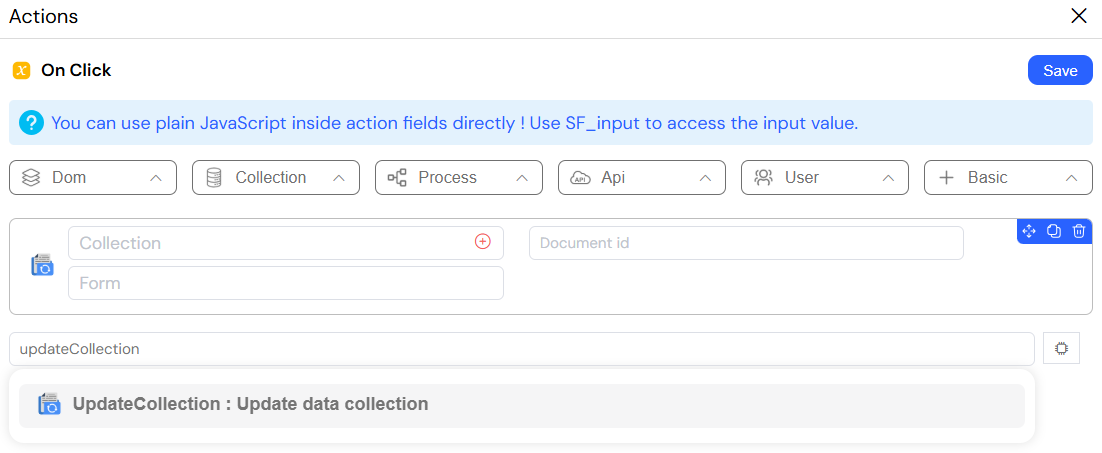Focus the Document id input field
The width and height of the screenshot is (1102, 453).
[x=746, y=243]
